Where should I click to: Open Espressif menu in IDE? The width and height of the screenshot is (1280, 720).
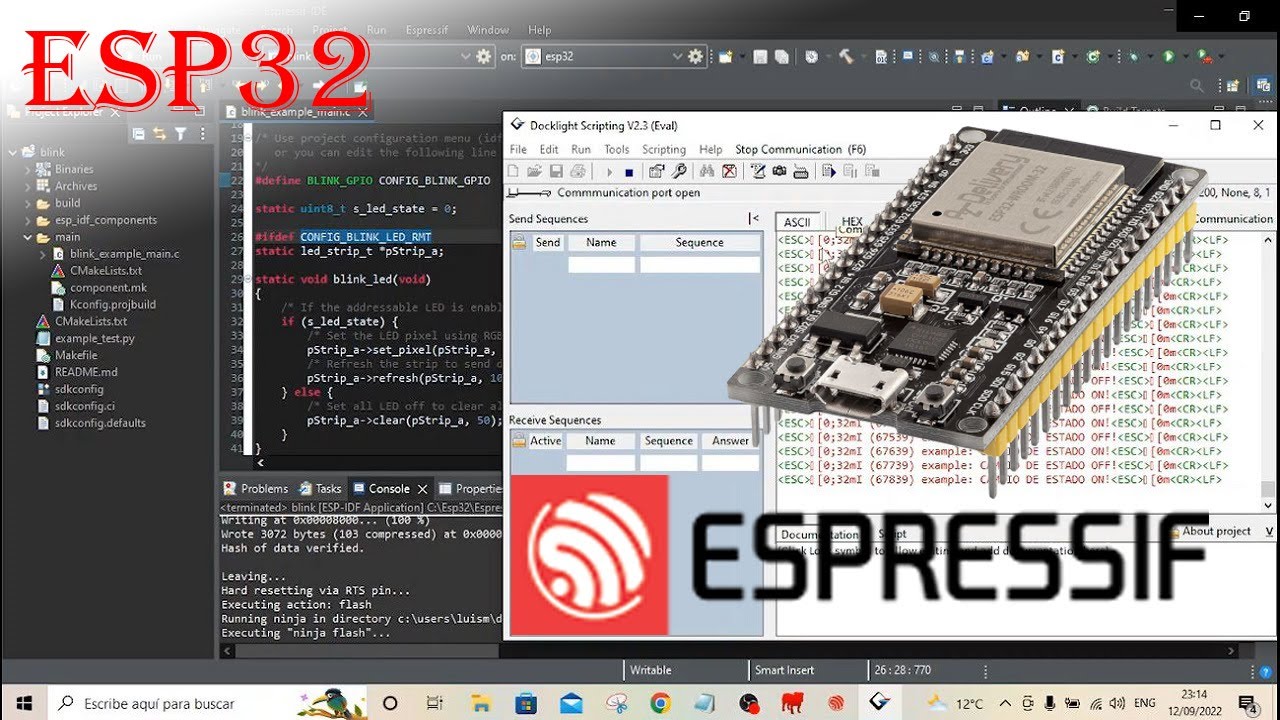[427, 30]
